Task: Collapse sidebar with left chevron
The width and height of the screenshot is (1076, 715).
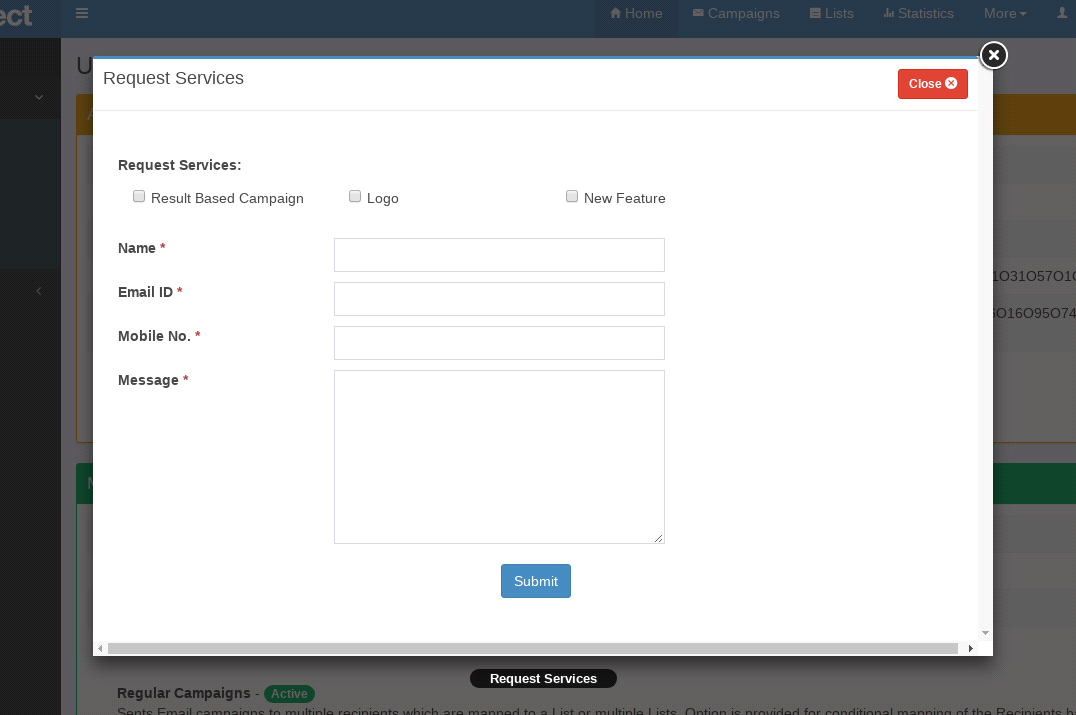Action: (39, 291)
